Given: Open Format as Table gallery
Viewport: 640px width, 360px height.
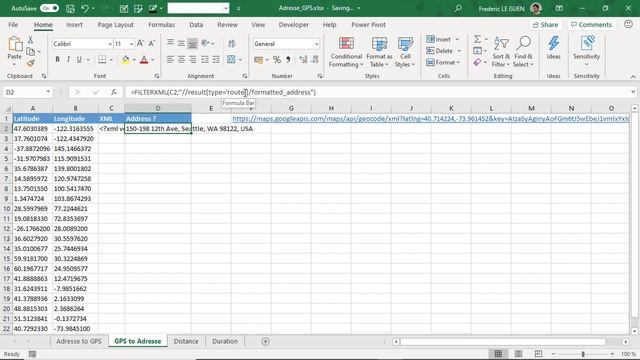Looking at the screenshot, I should click(x=379, y=52).
